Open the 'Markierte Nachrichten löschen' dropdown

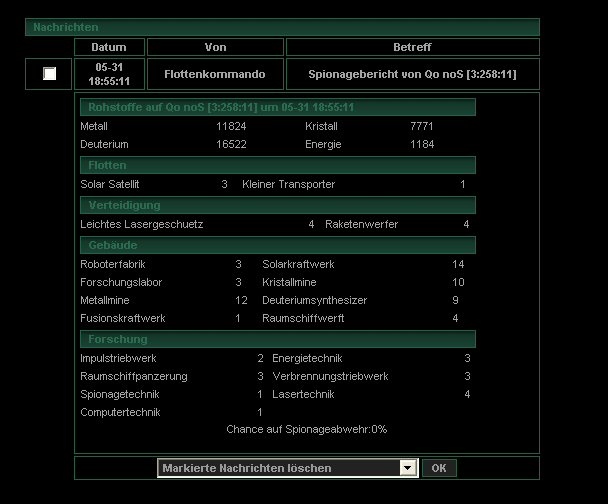288,468
